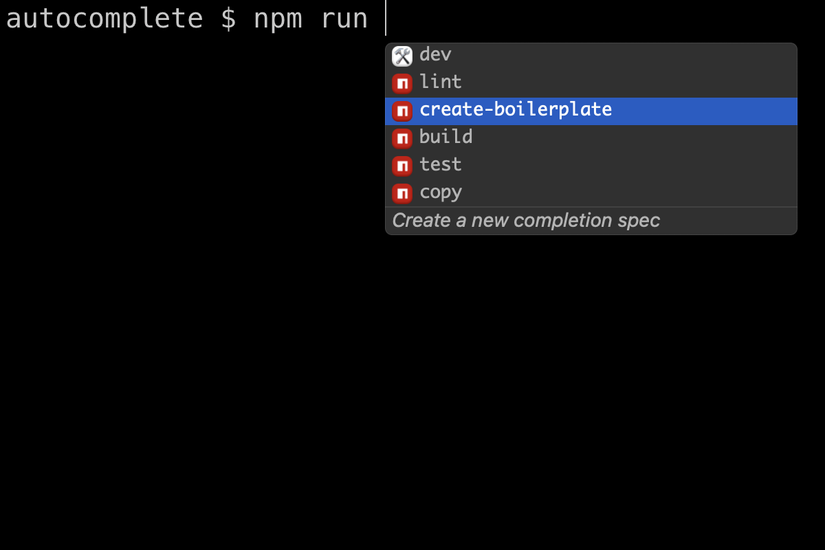
Task: Choose the test script suggestion
Action: pyautogui.click(x=440, y=164)
